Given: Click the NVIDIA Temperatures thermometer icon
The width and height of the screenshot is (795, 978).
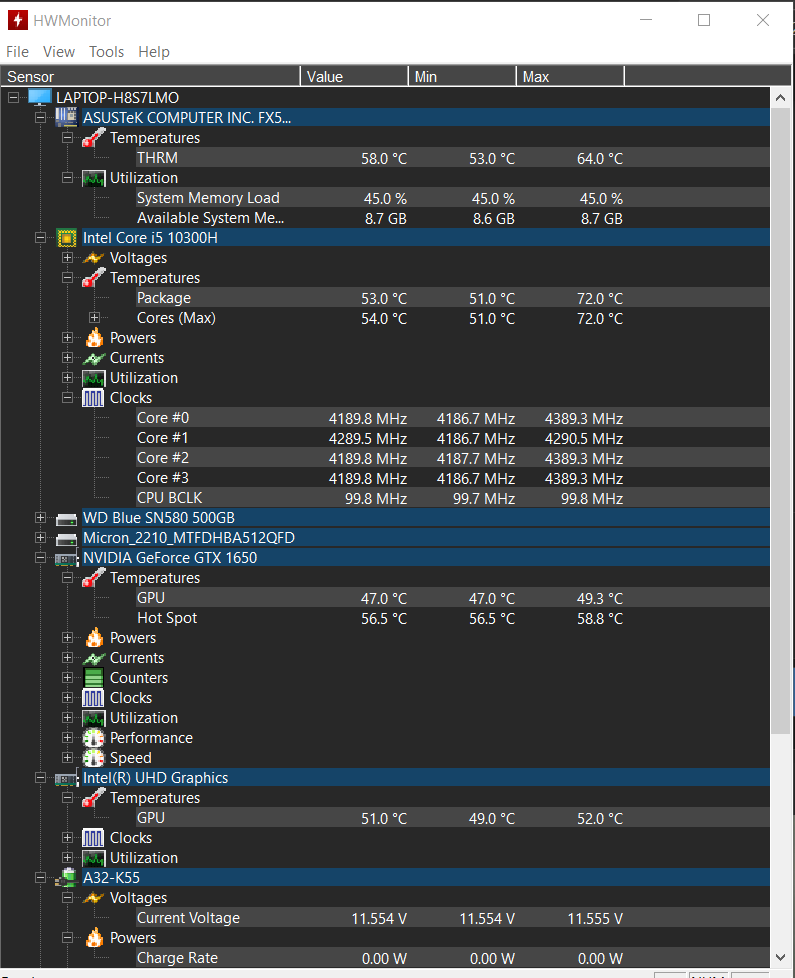Looking at the screenshot, I should [x=94, y=578].
